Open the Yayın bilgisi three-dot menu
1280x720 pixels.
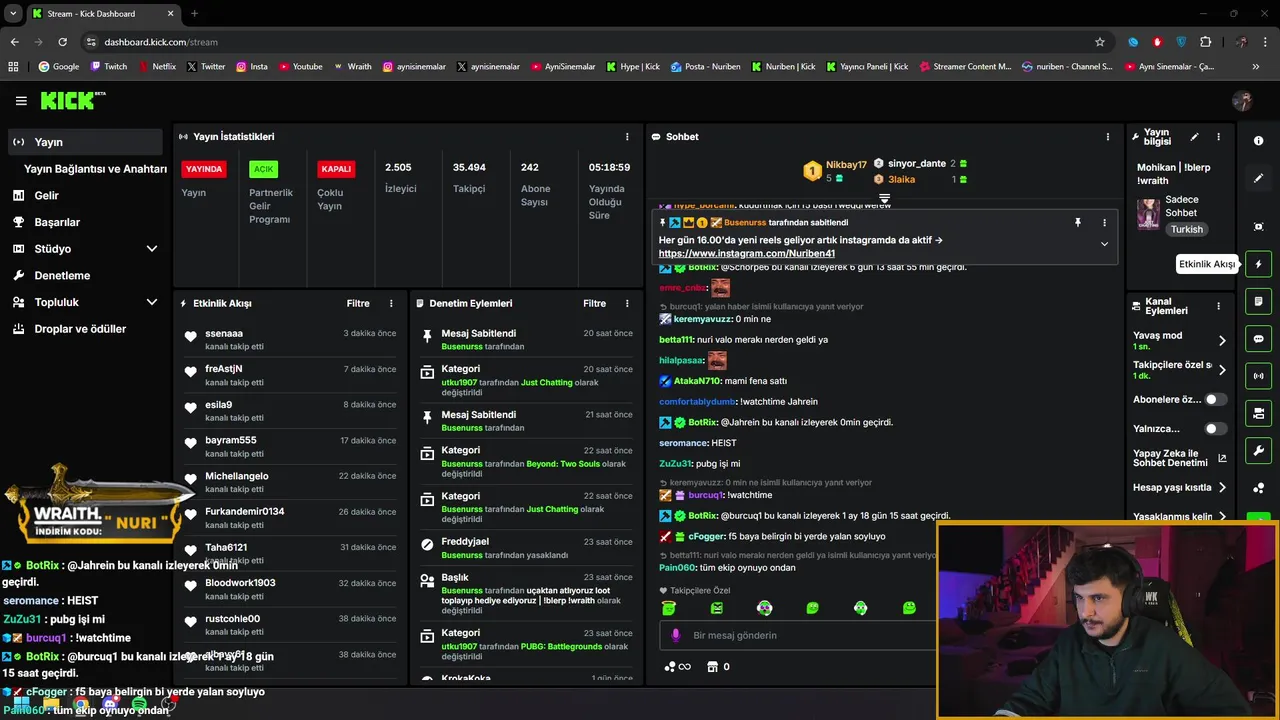pos(1218,137)
